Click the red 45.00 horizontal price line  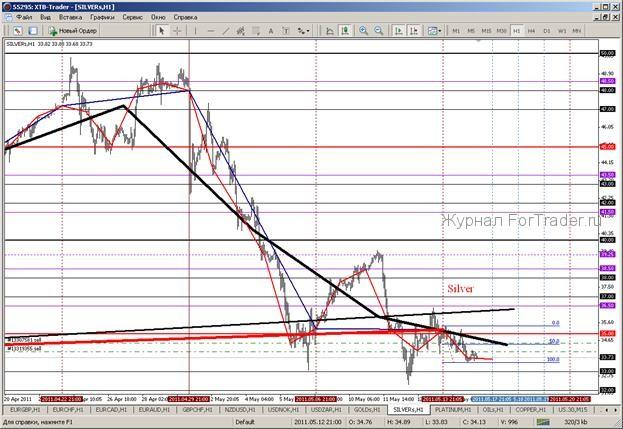[300, 145]
